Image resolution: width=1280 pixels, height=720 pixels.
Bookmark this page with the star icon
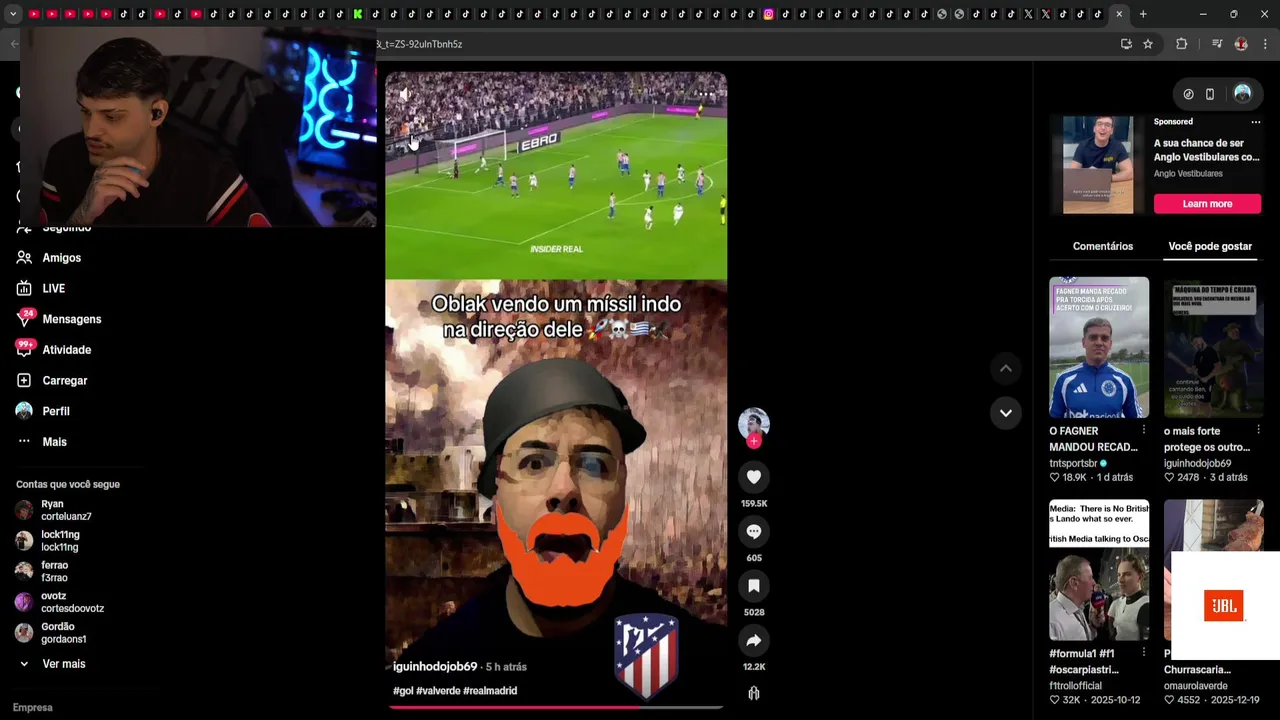coord(1148,44)
